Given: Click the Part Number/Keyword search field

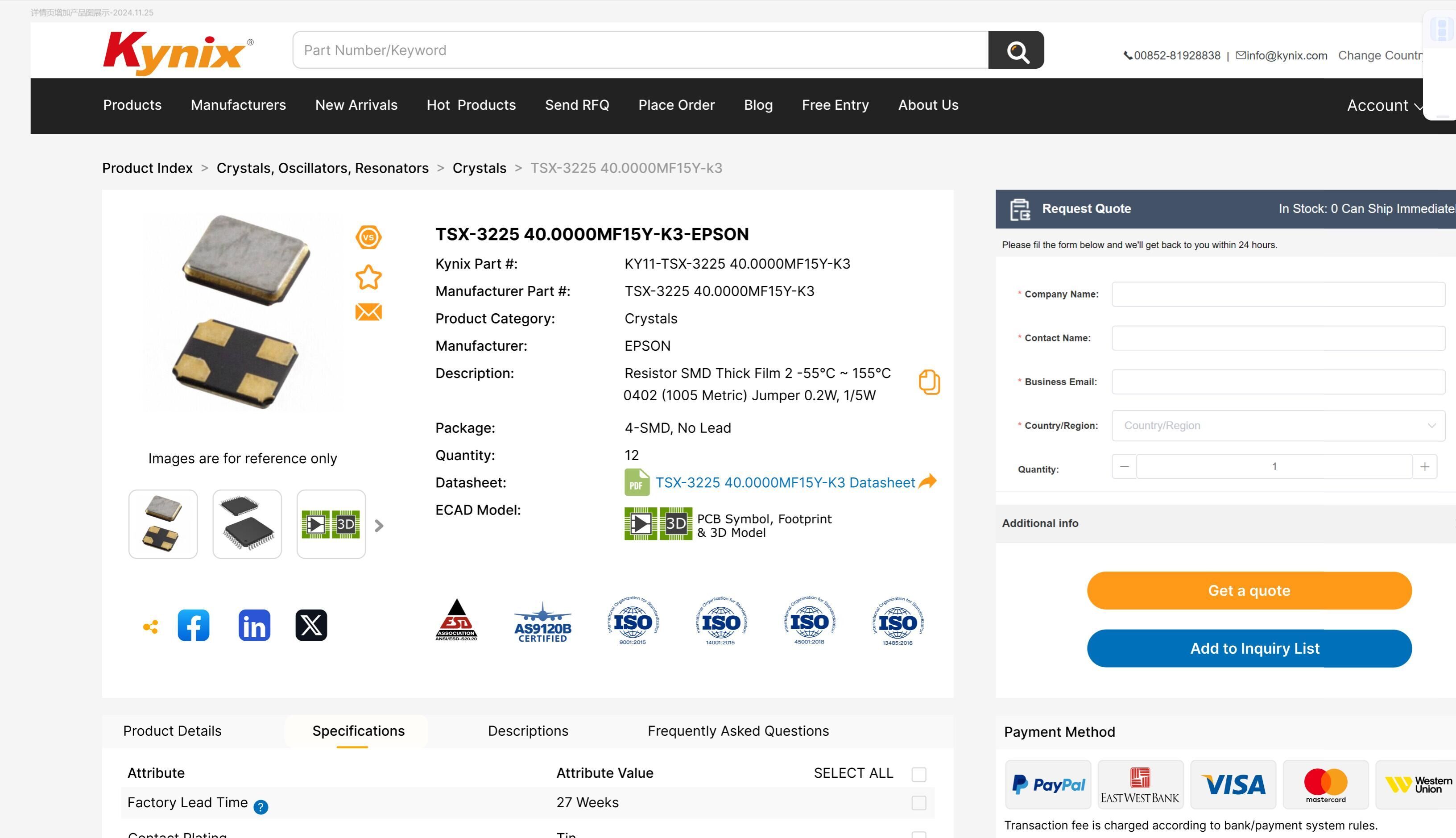Looking at the screenshot, I should tap(640, 50).
